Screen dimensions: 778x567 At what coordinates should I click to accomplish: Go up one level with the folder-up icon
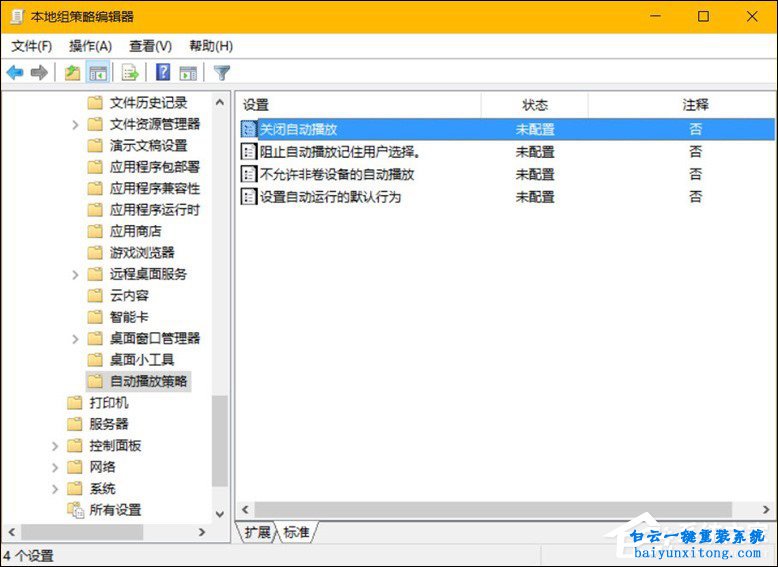point(72,73)
